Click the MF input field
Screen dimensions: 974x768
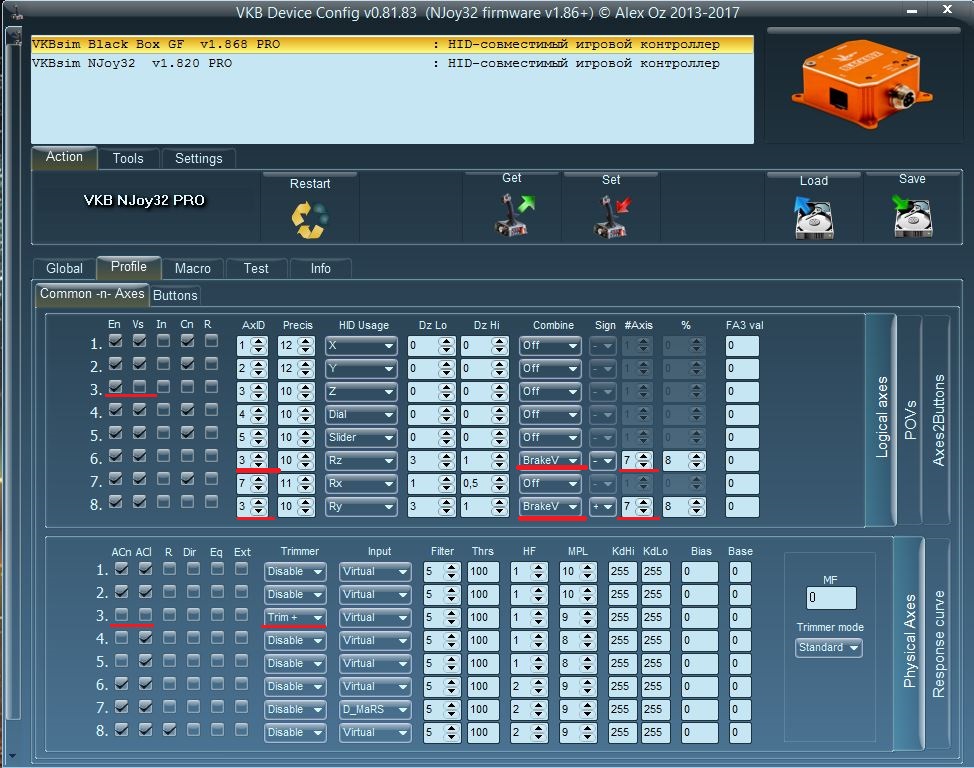point(831,598)
